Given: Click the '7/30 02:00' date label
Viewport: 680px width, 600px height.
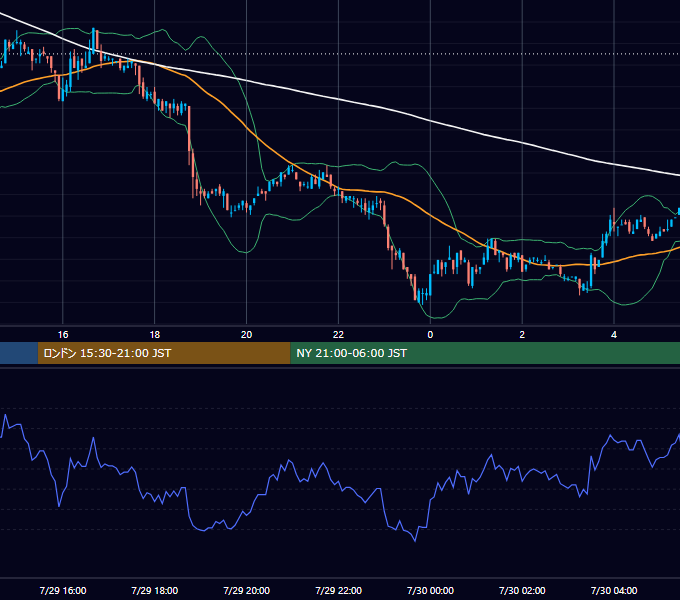Looking at the screenshot, I should coord(522,590).
